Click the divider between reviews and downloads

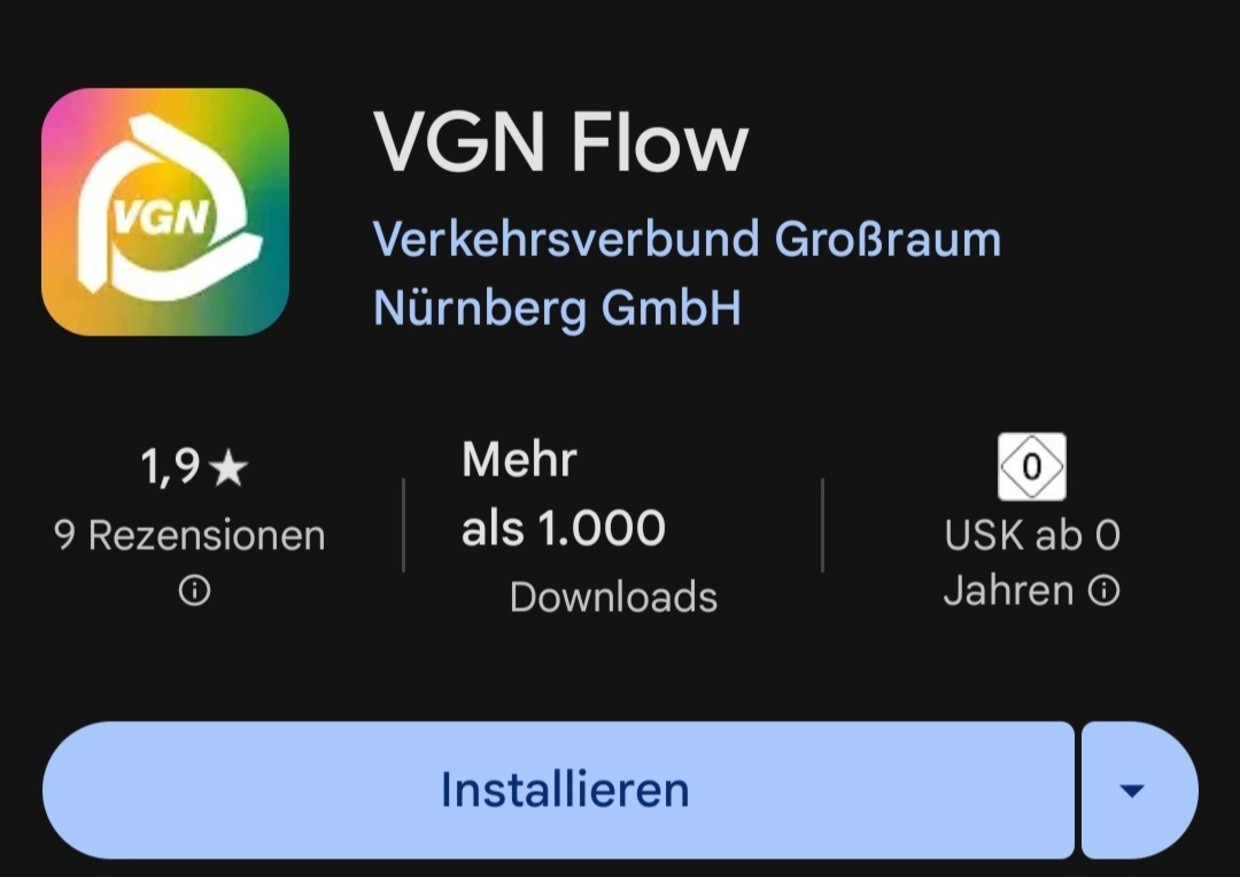(x=403, y=525)
